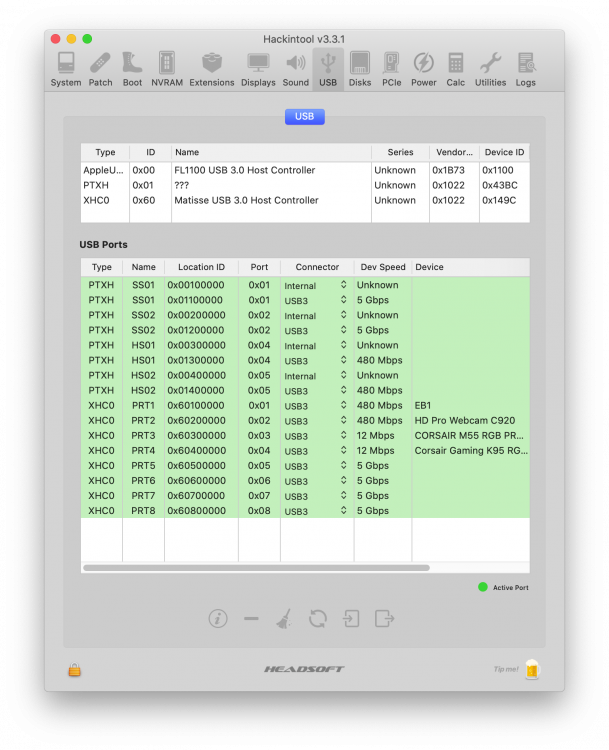Click the Tip me! text
The image size is (609, 750).
coord(506,669)
